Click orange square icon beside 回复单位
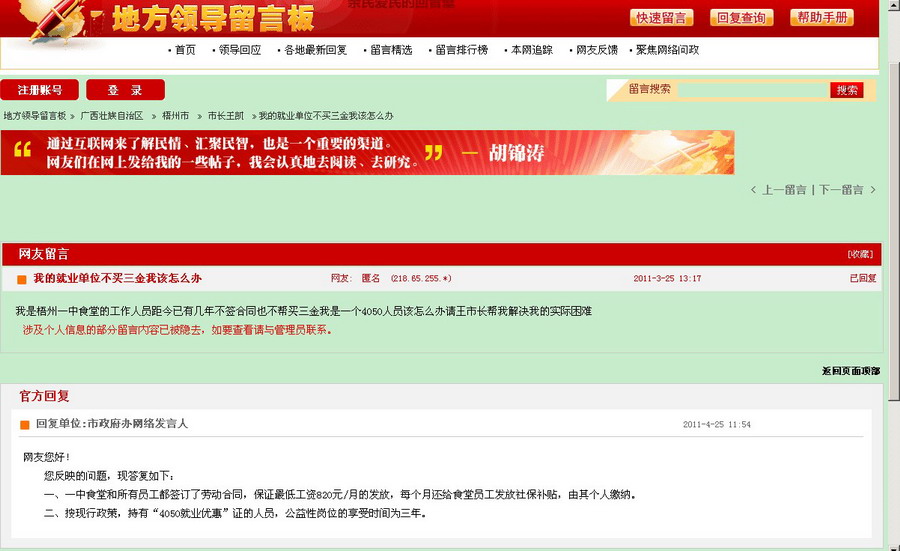The height and width of the screenshot is (551, 900). [25, 425]
